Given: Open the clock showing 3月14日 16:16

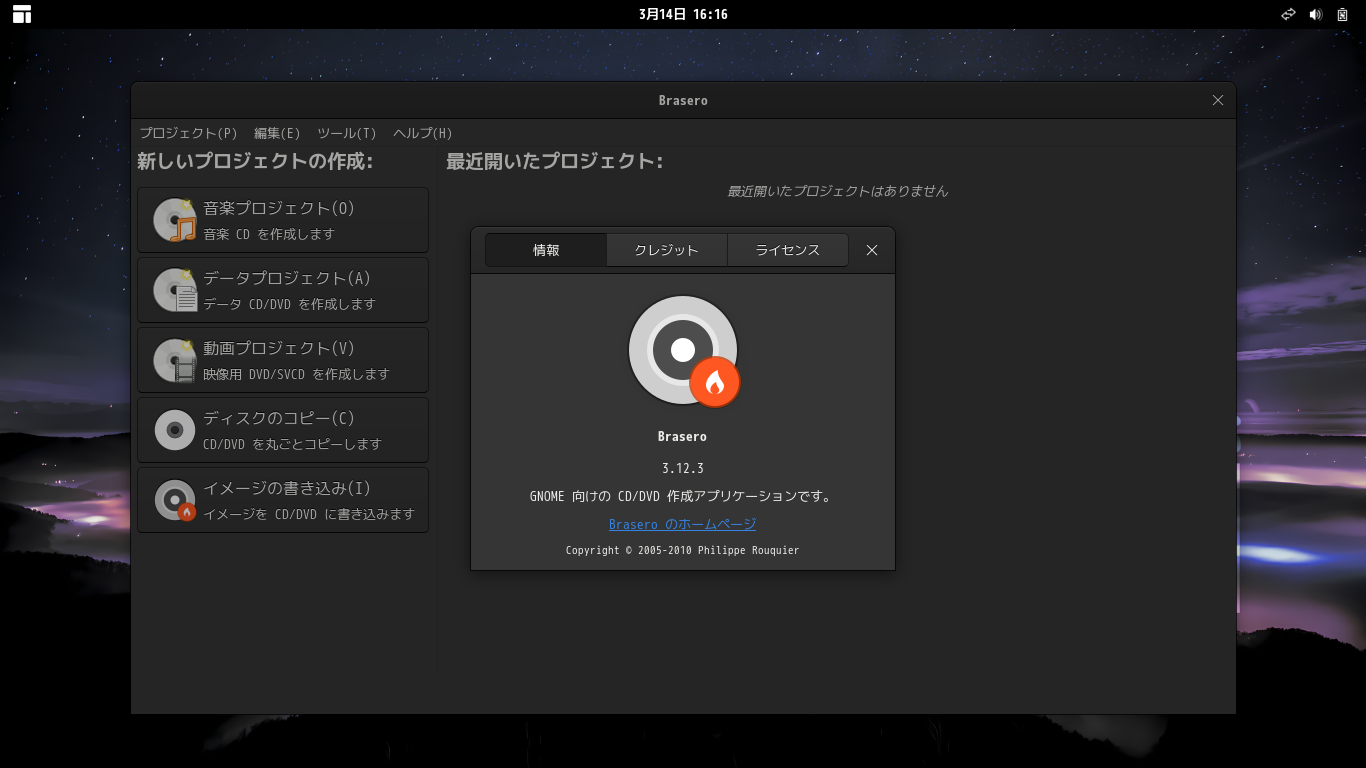Looking at the screenshot, I should [x=683, y=14].
